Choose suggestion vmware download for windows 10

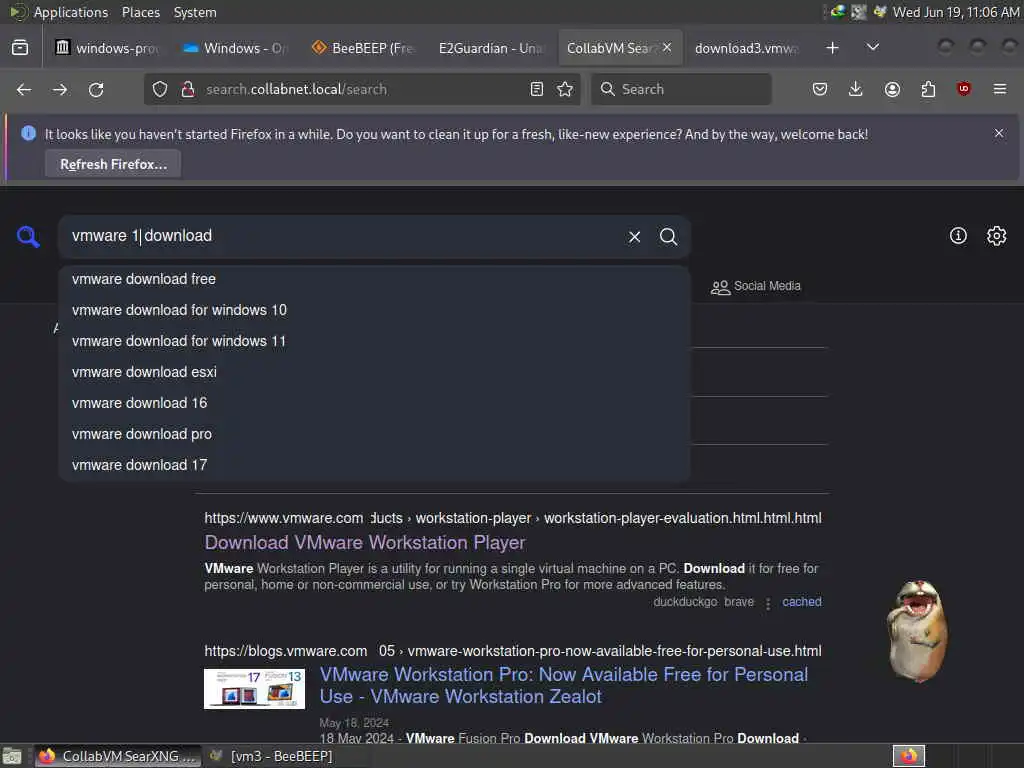[x=374, y=310]
